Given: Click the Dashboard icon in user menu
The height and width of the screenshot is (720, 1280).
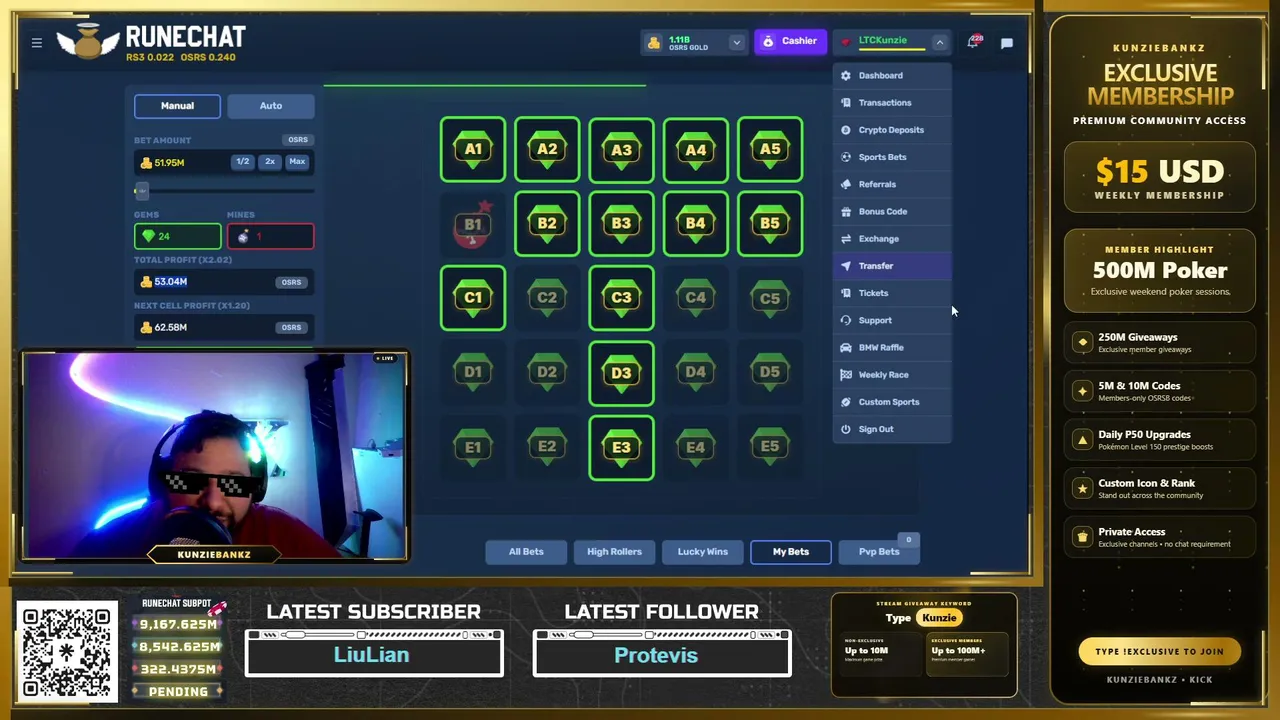Looking at the screenshot, I should point(846,76).
